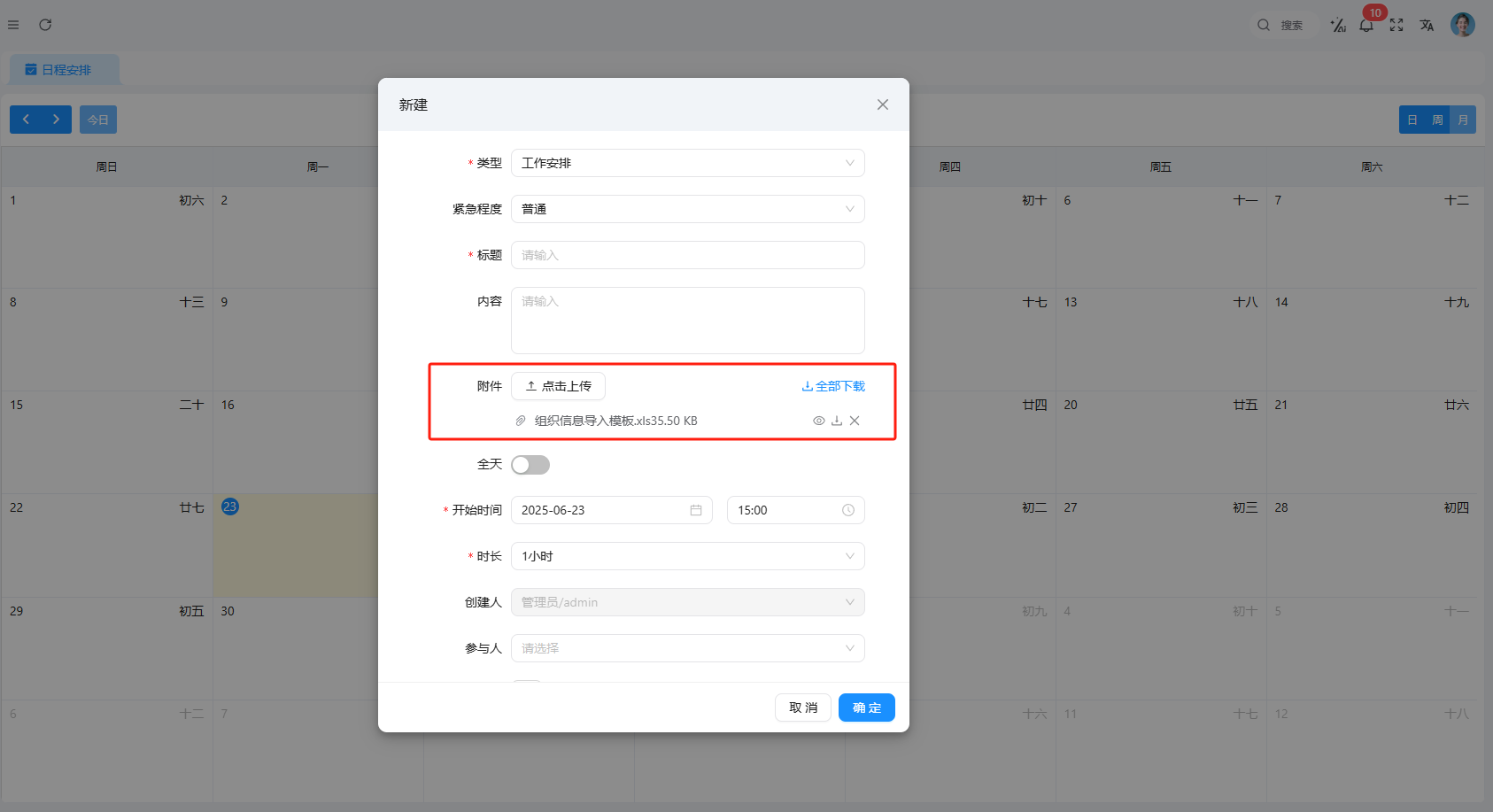The width and height of the screenshot is (1493, 812).
Task: Open the hamburger menu icon
Action: pos(13,25)
